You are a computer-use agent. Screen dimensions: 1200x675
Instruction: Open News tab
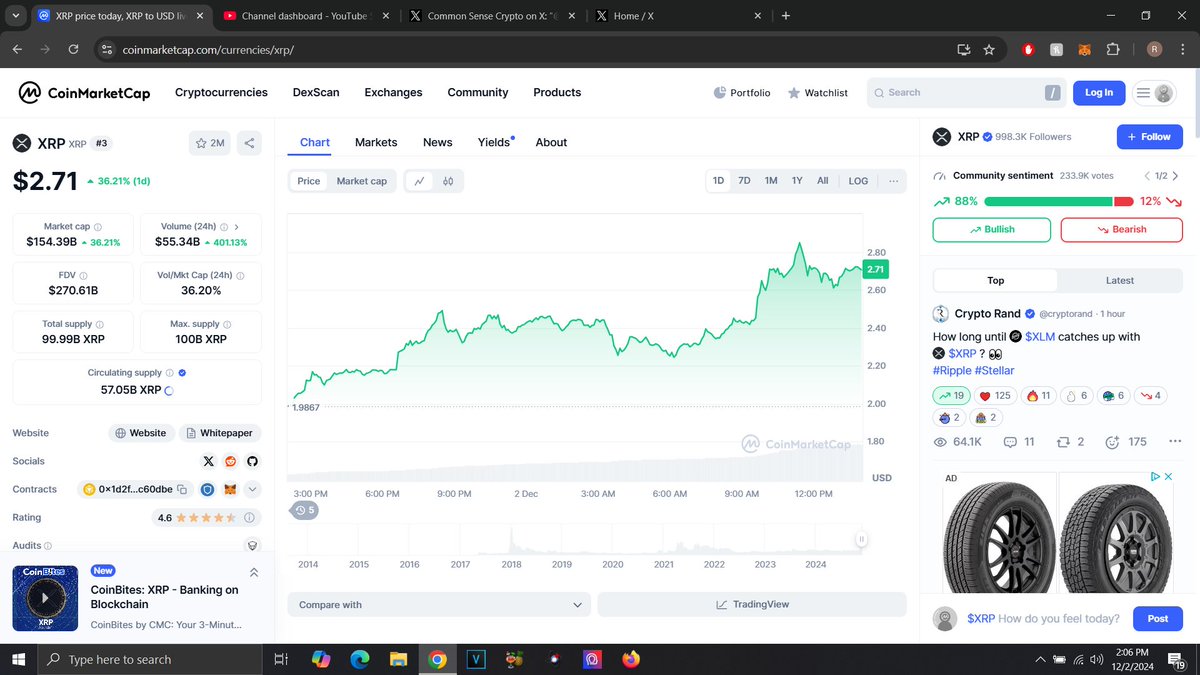(438, 143)
